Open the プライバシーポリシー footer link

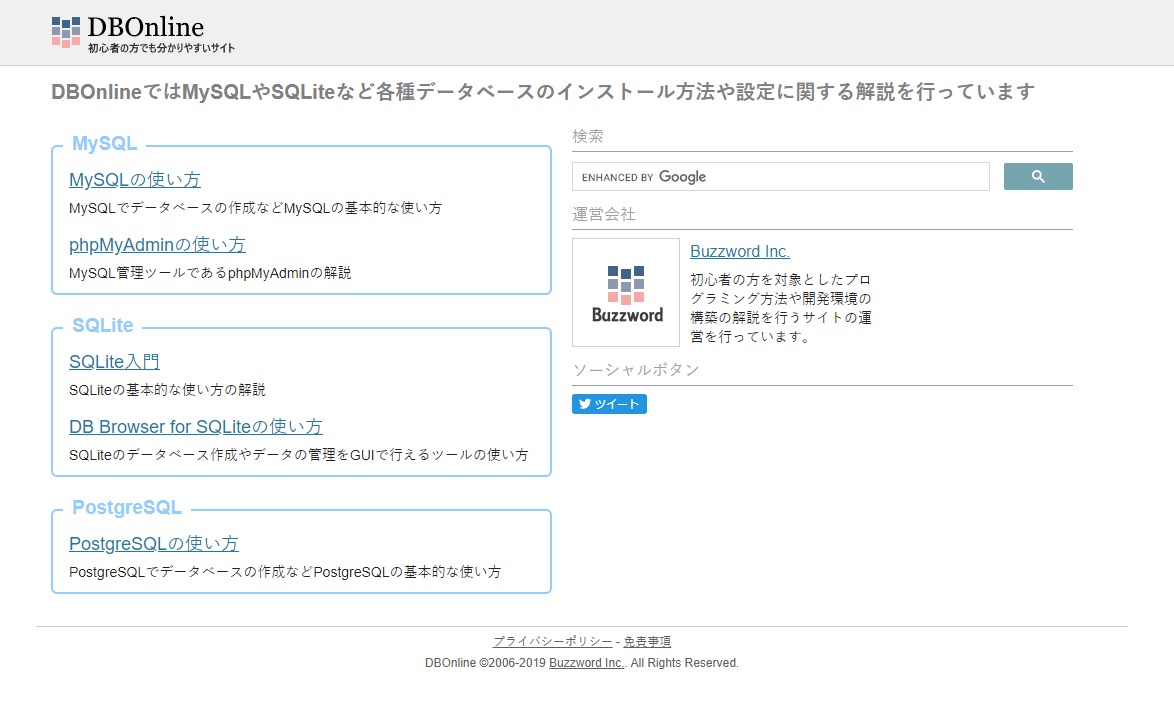click(552, 642)
